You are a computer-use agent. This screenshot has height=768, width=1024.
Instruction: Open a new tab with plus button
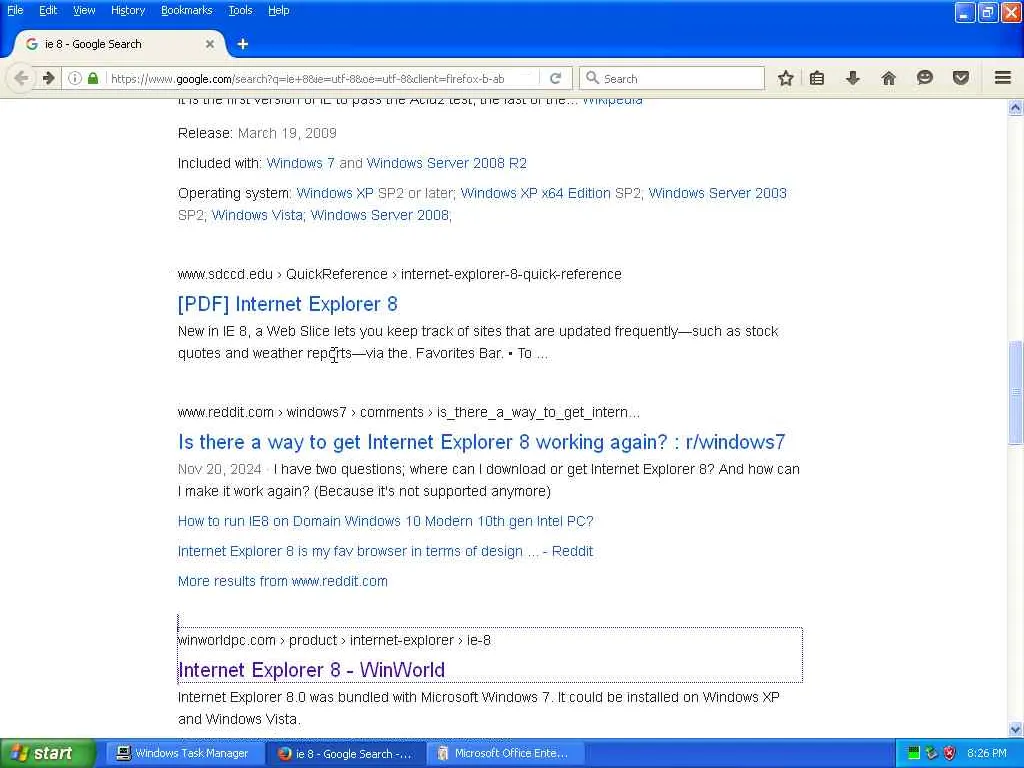coord(243,44)
